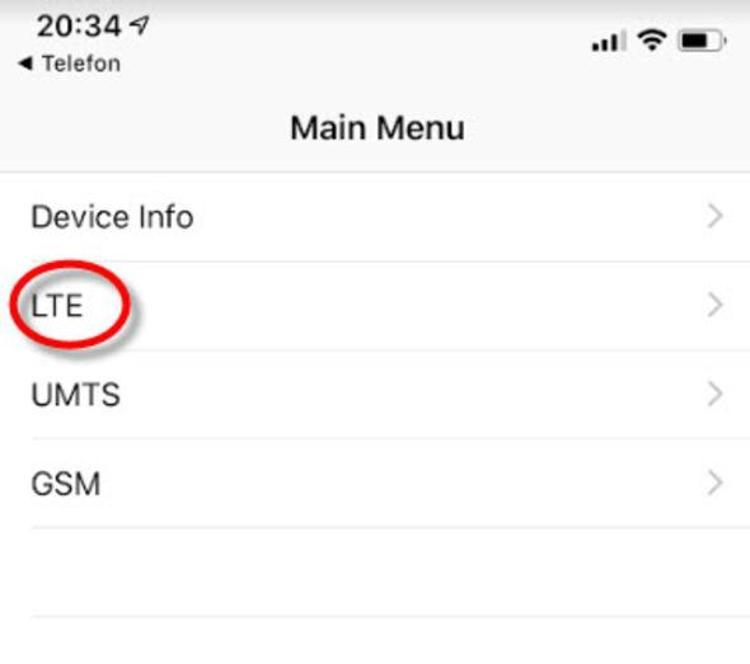Tap the back triangle beside Telefon

[24, 64]
